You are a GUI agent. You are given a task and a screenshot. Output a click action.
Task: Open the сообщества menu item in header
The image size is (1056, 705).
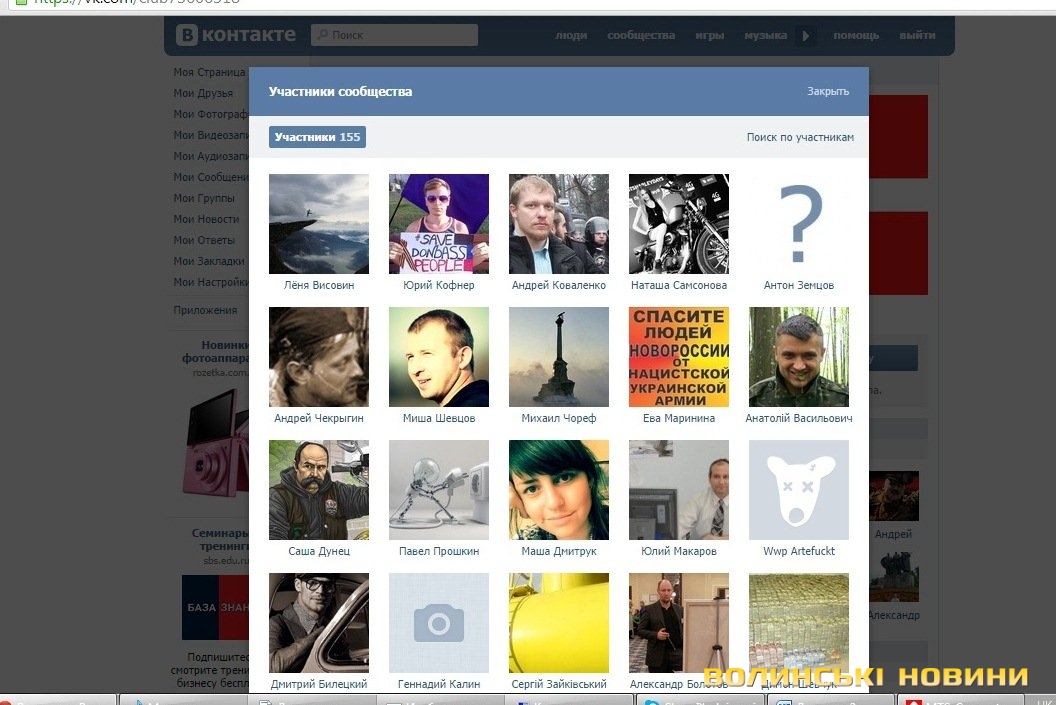640,35
